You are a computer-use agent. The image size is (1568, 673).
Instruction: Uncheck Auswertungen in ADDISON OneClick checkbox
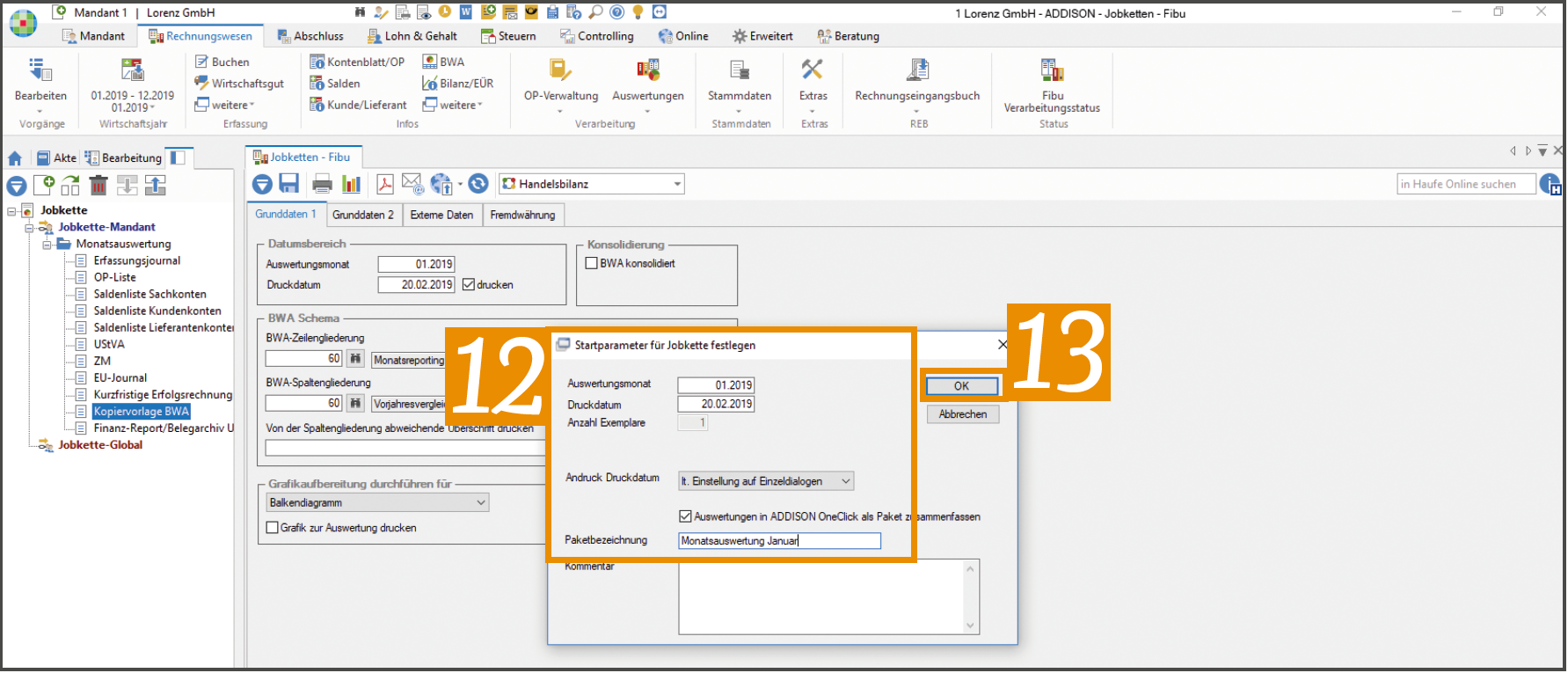(686, 516)
